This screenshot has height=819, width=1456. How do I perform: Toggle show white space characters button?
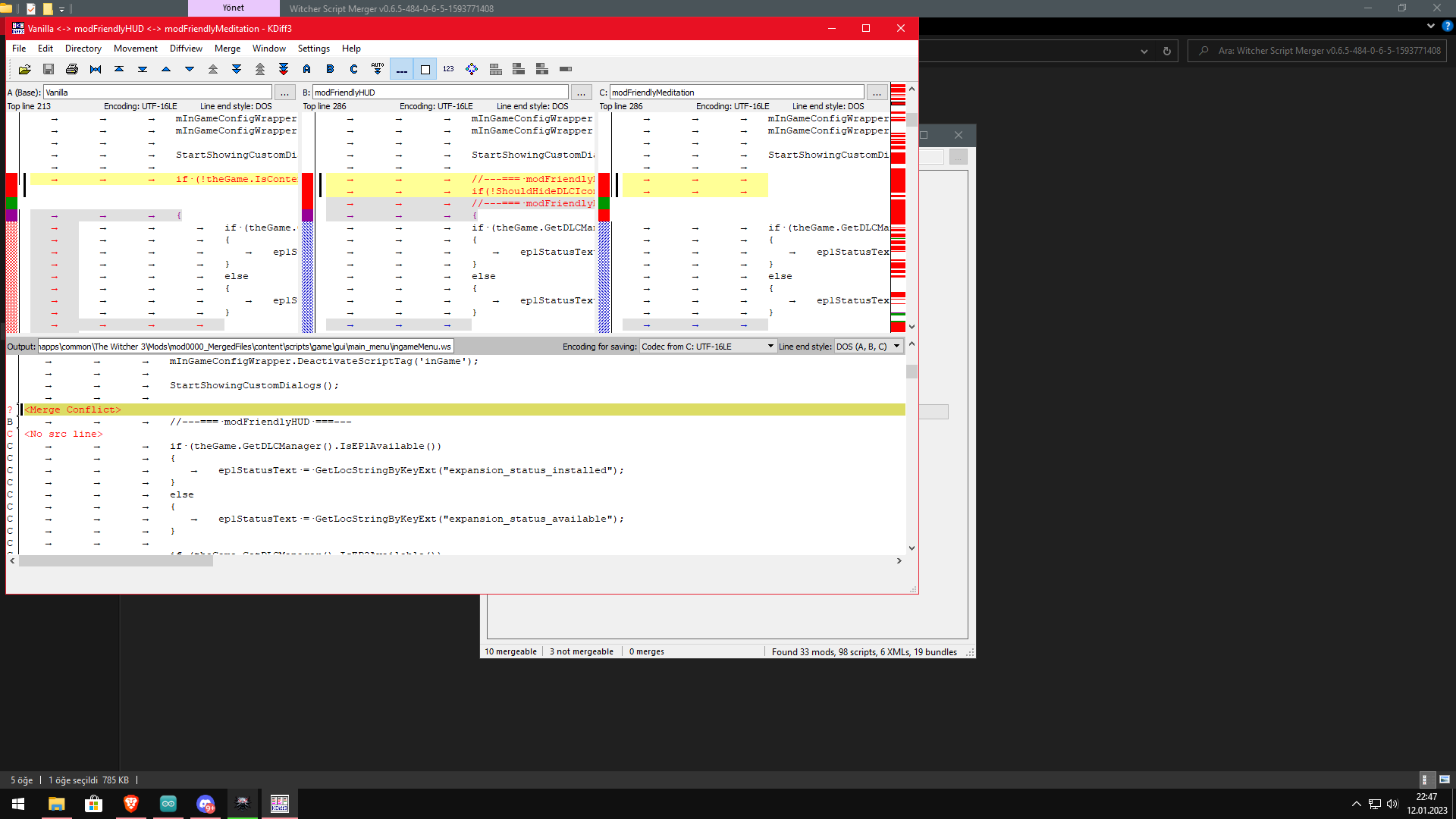(401, 69)
